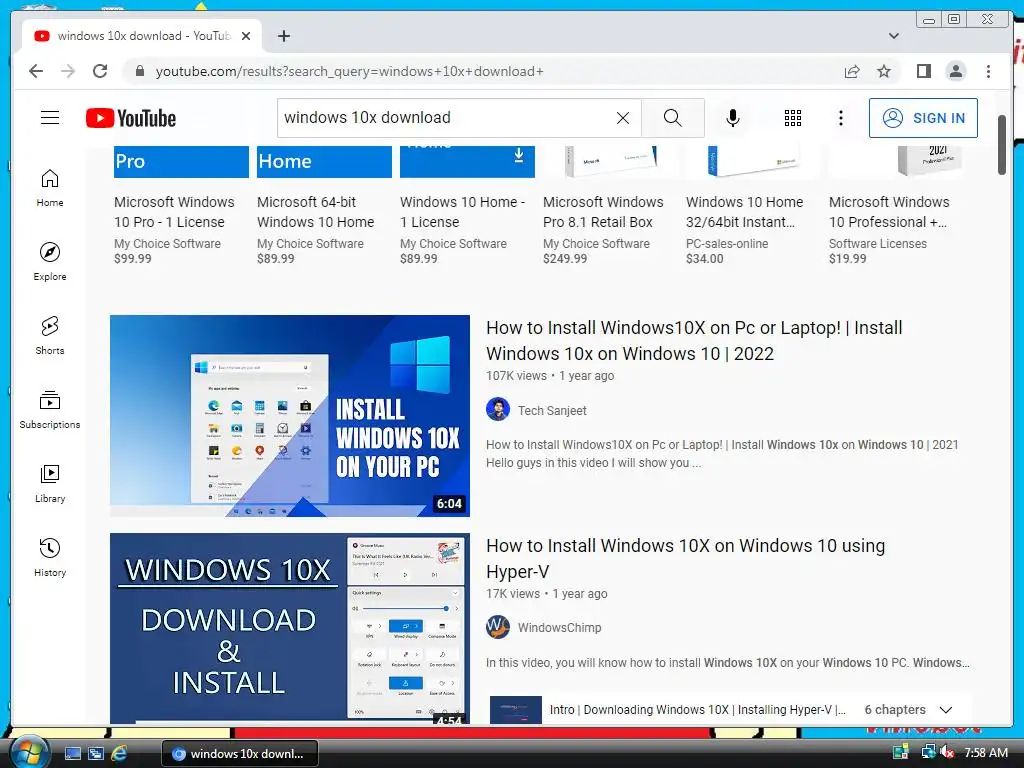Open the Windows Start orb

click(x=29, y=752)
